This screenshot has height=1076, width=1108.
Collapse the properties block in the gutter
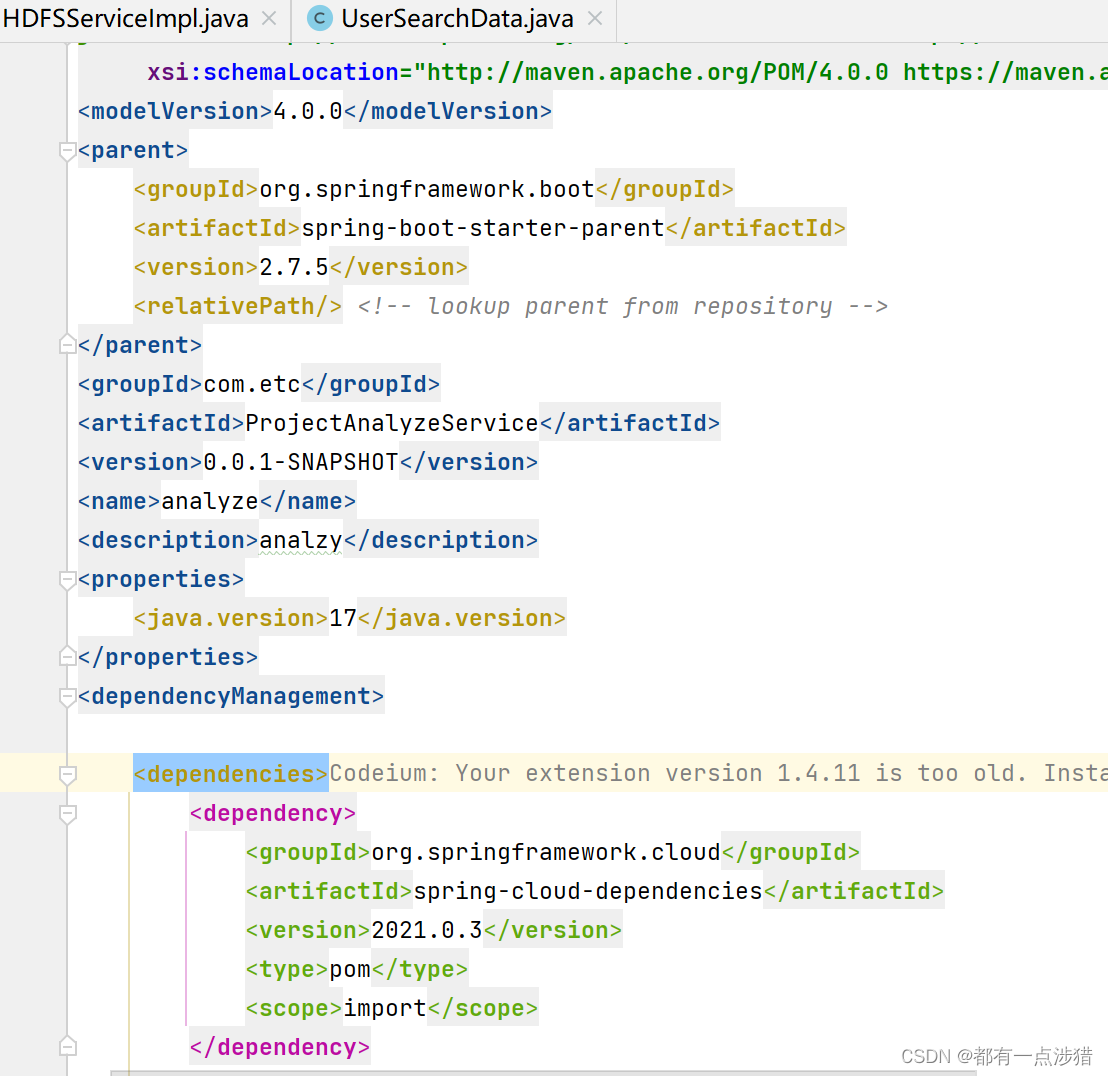66,580
